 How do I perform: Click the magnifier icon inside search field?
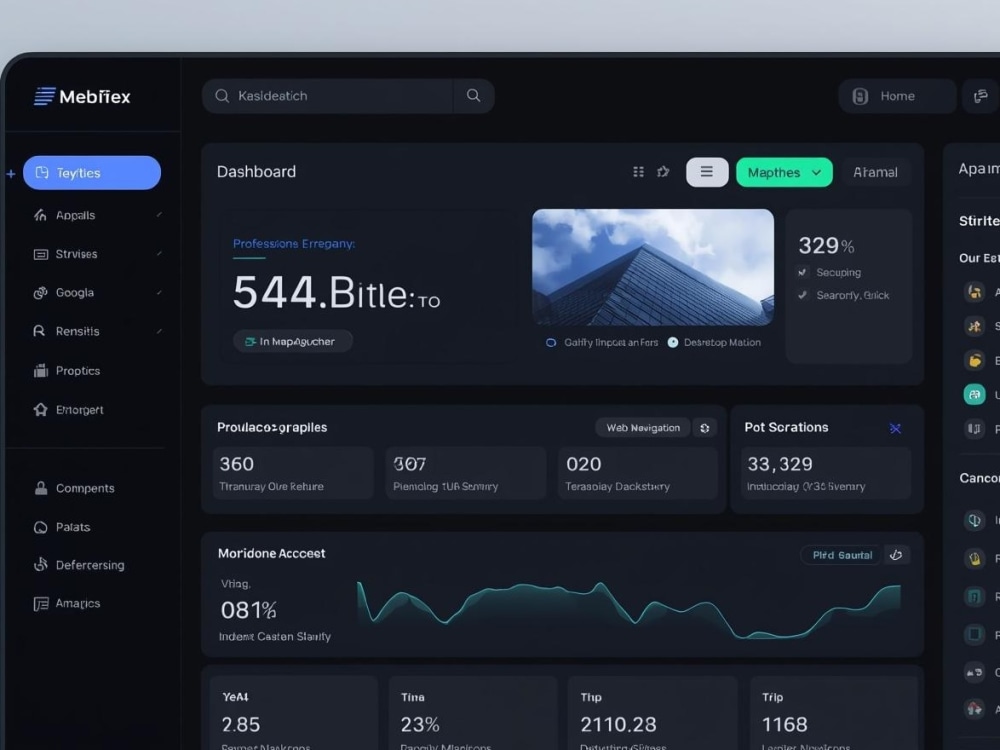click(x=222, y=96)
